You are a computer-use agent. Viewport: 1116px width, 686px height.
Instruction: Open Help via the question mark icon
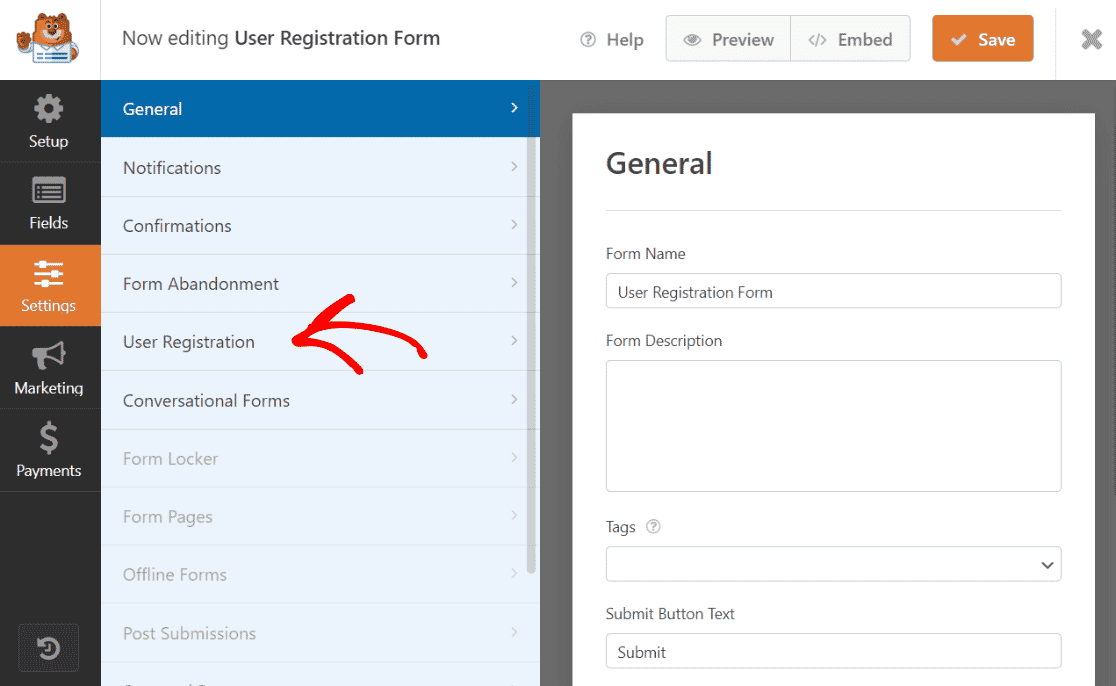(x=589, y=40)
